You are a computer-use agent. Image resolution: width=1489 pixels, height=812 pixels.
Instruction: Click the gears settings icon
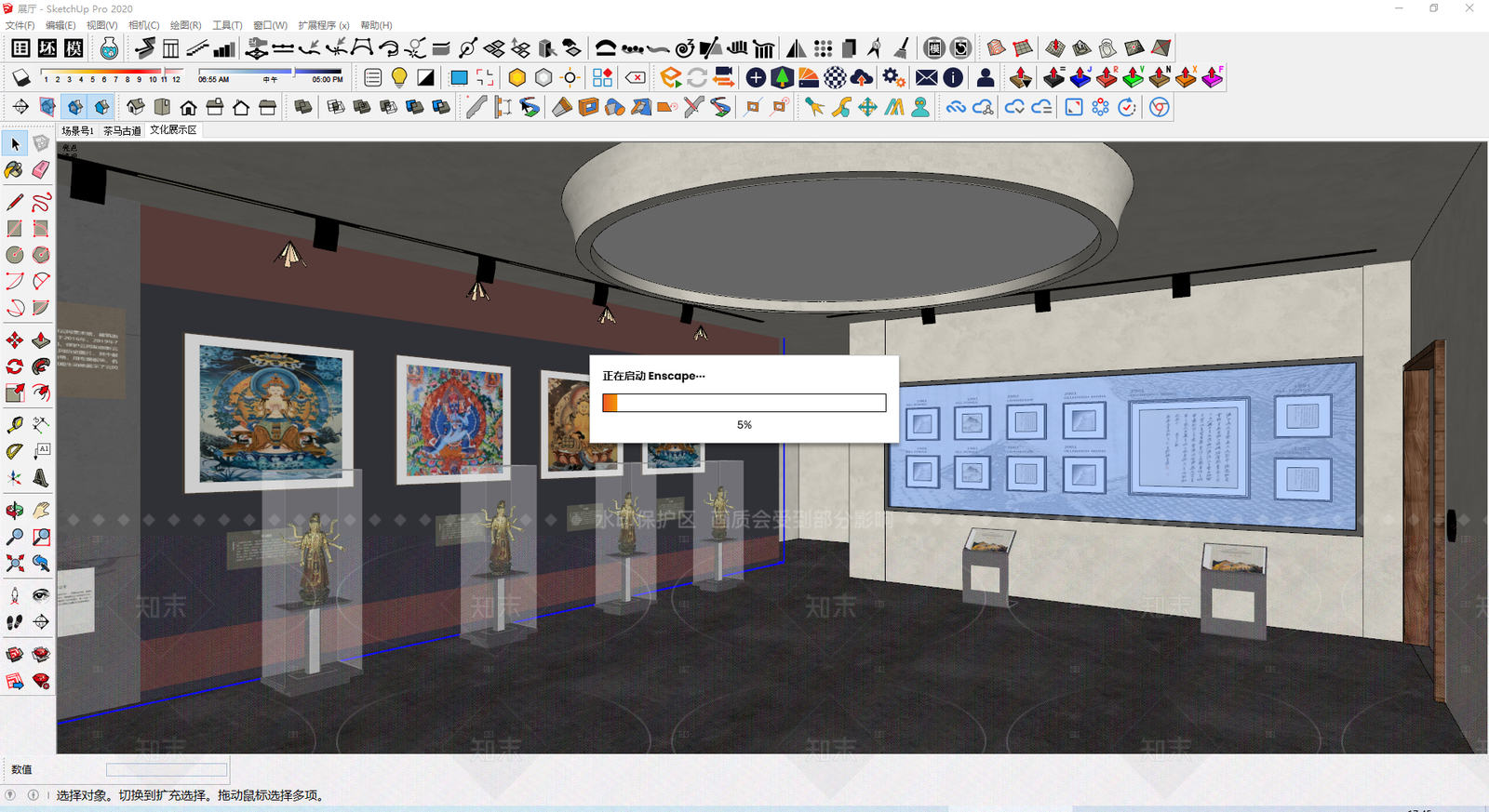893,77
